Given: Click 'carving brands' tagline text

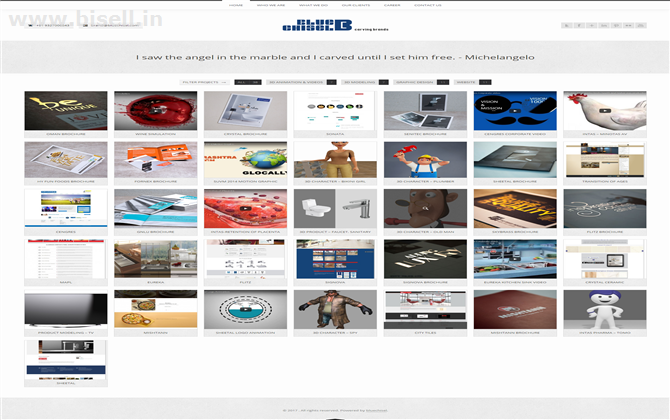Looking at the screenshot, I should click(371, 29).
